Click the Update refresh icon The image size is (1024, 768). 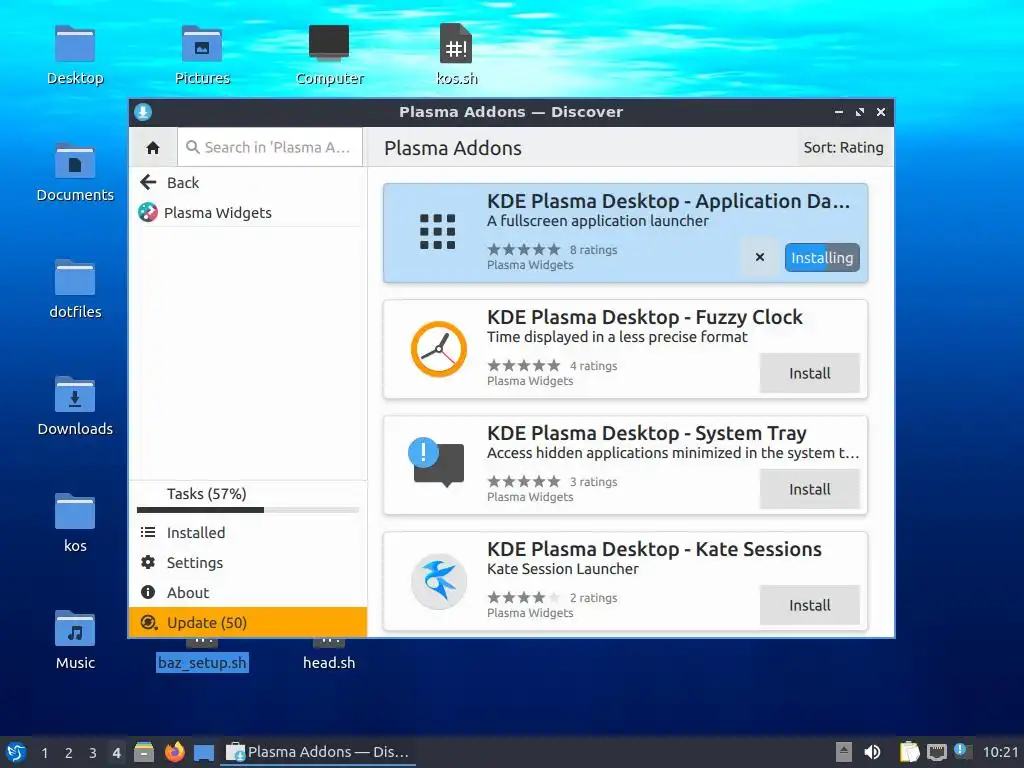tap(149, 622)
